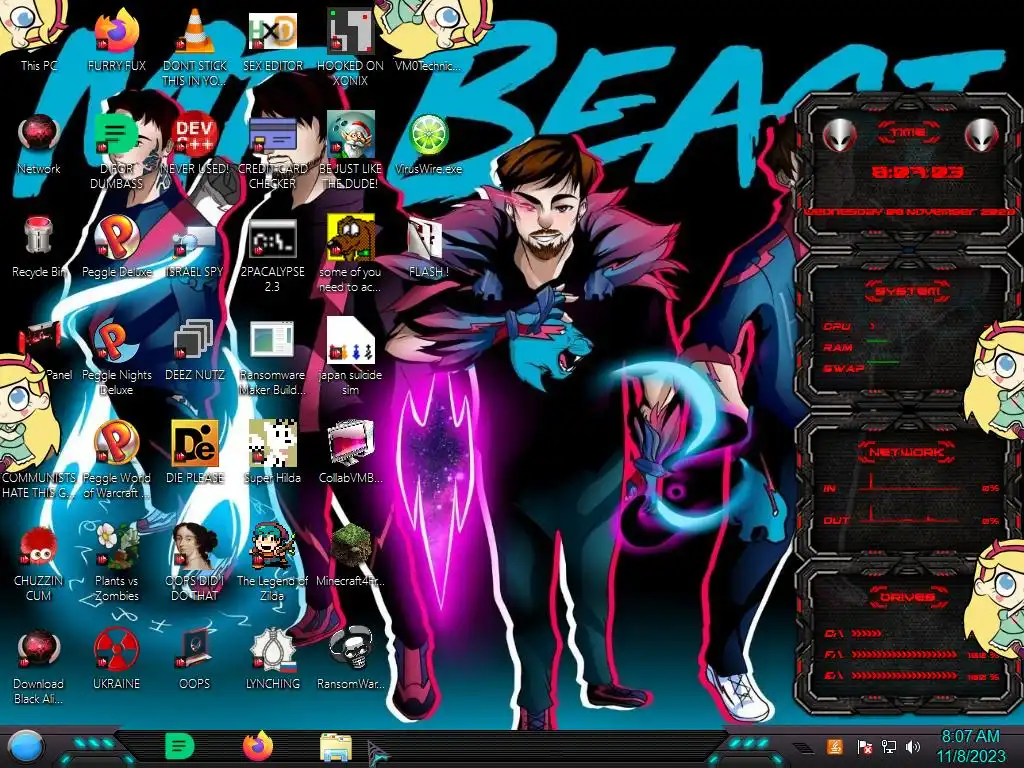Click the left alien head widget icon
The image size is (1024, 768).
point(839,135)
